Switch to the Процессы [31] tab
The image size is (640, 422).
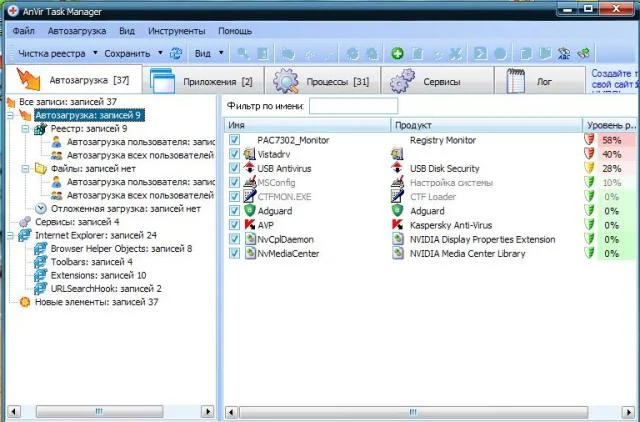pos(322,81)
